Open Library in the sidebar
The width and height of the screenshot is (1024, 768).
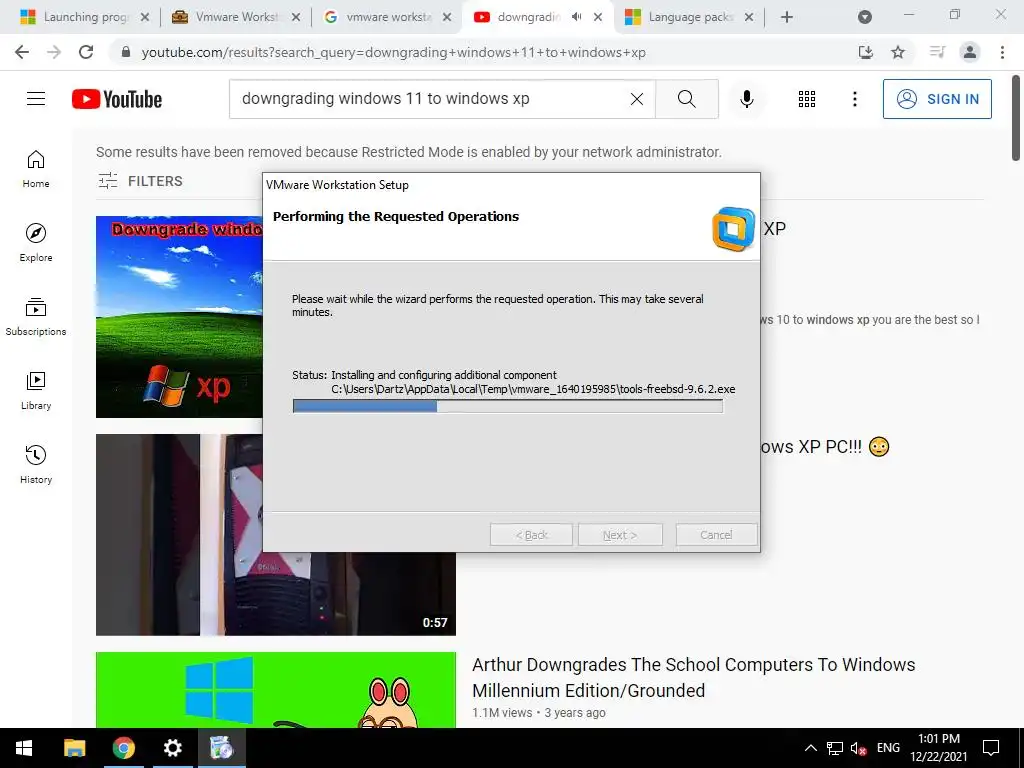click(x=36, y=391)
